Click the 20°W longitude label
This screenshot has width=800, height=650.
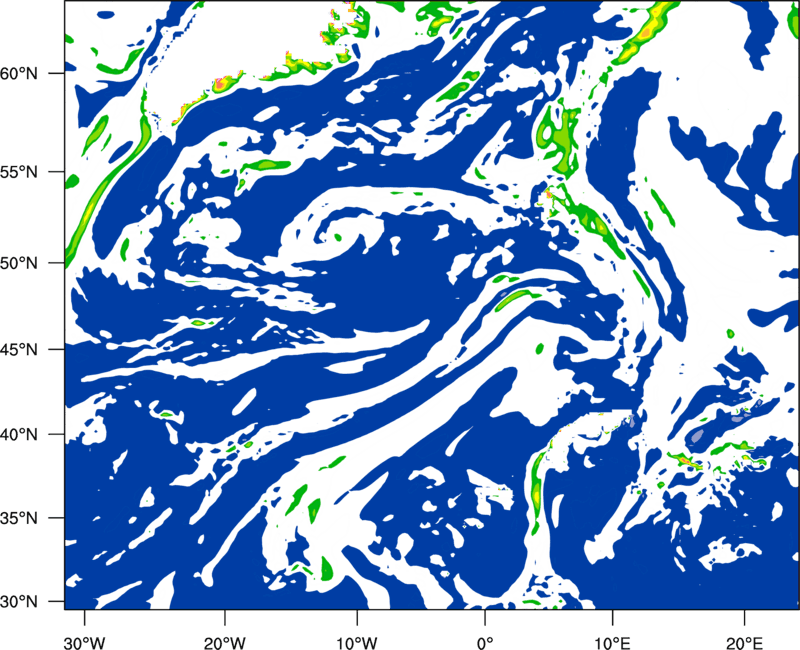224,643
